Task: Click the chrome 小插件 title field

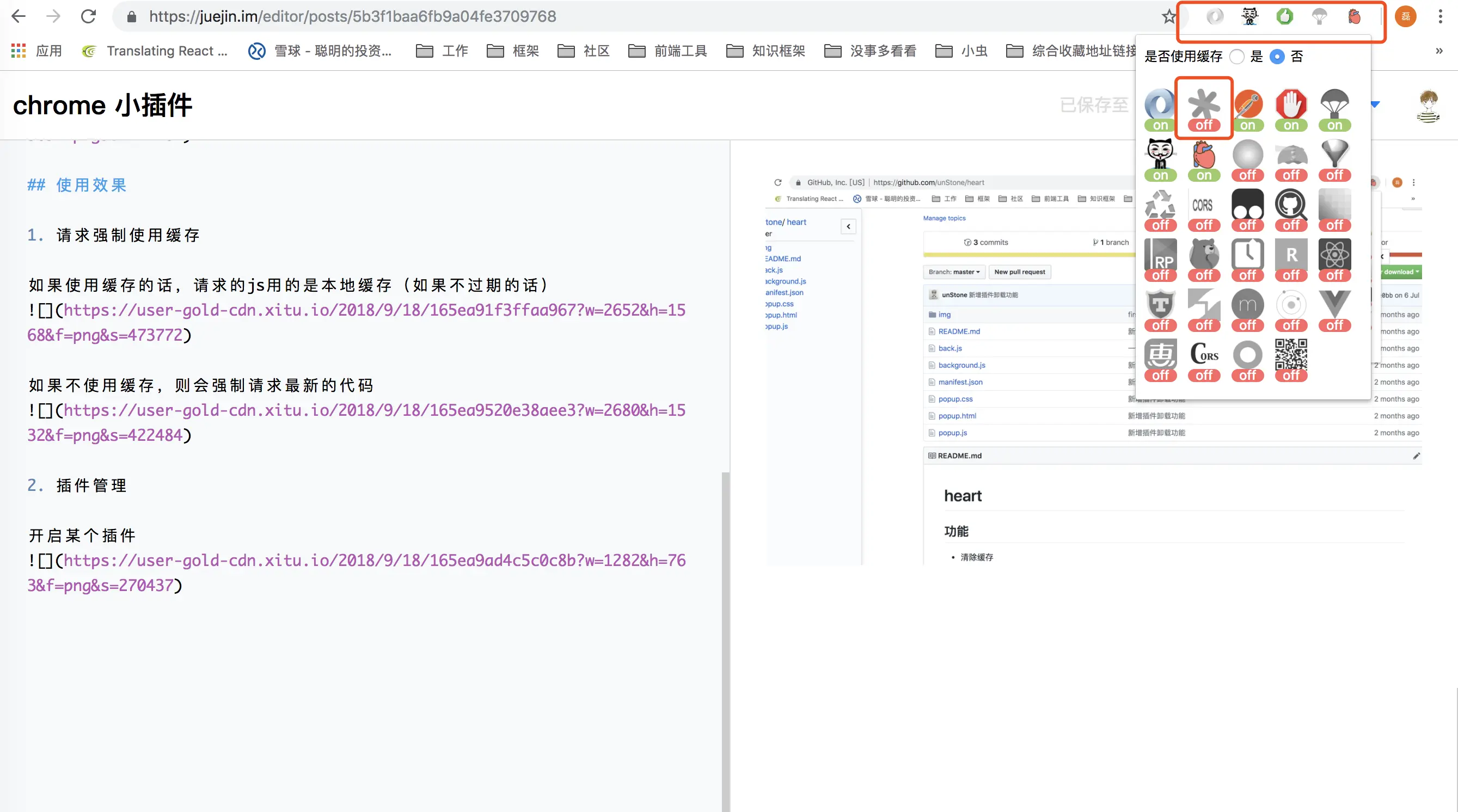Action: coord(103,105)
